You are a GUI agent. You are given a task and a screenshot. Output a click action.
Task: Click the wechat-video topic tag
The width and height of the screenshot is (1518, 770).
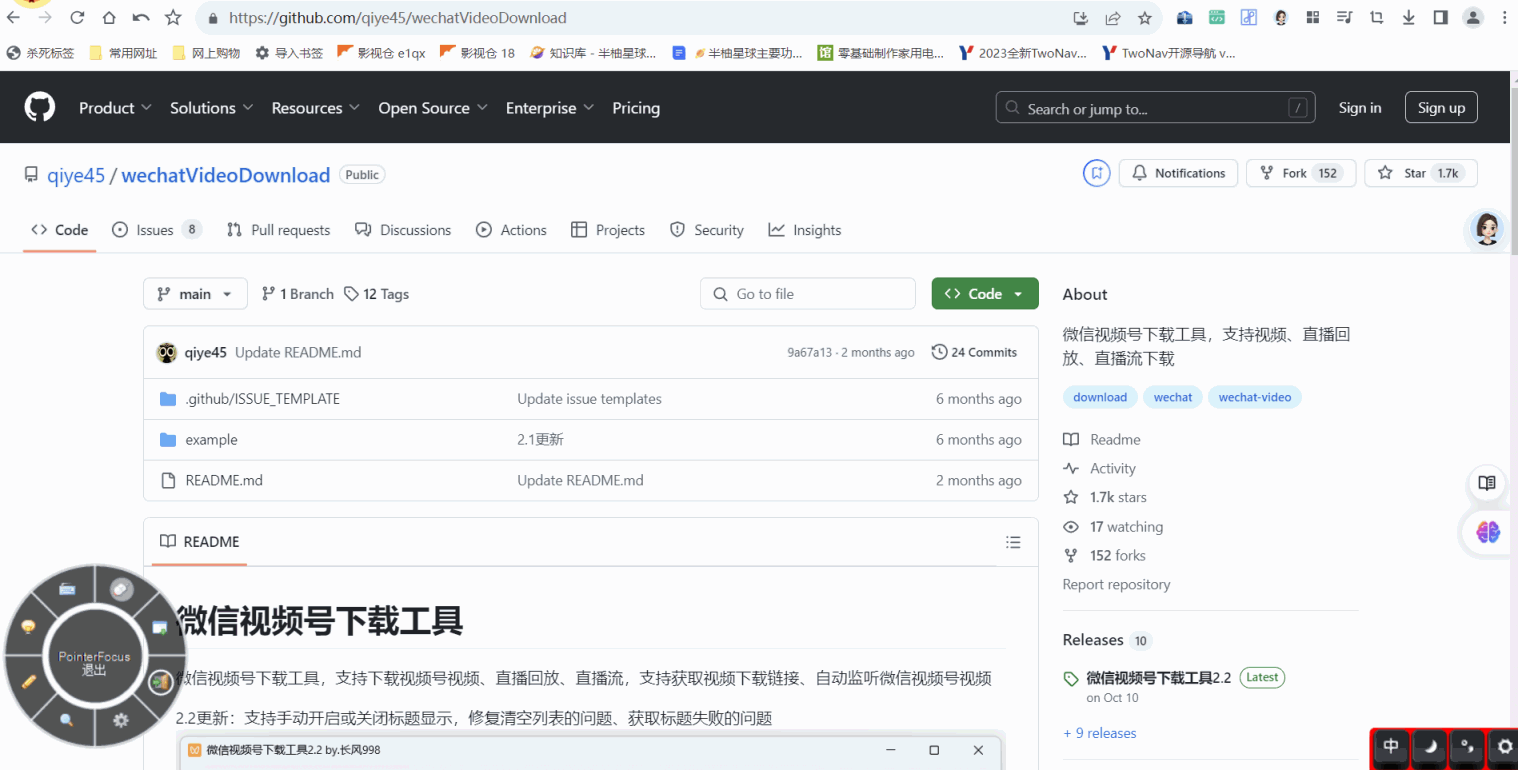point(1255,397)
